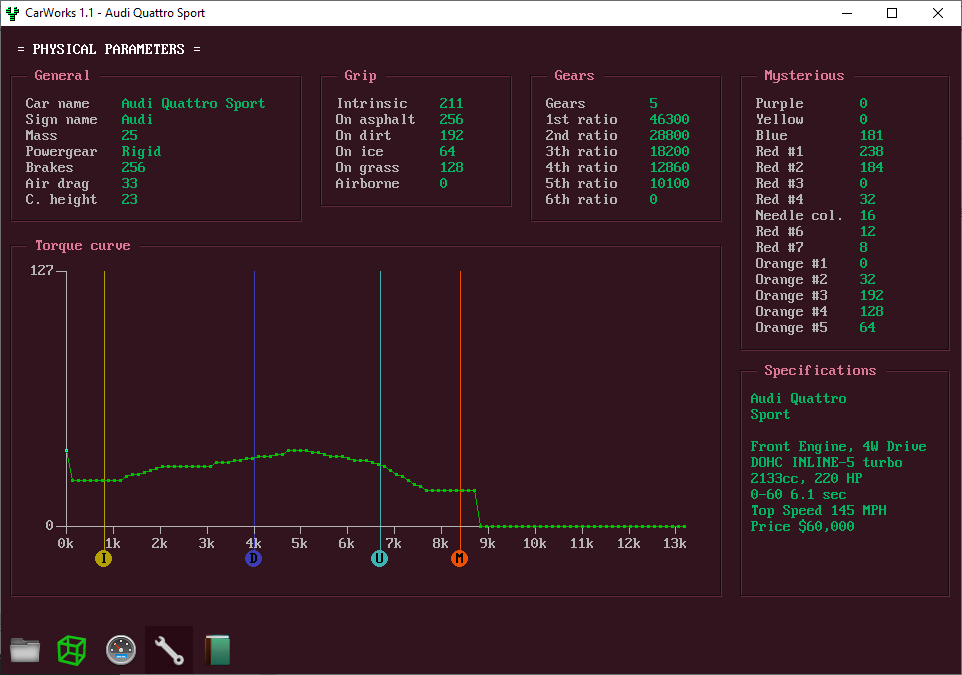Edit the On grass grip value 128
Image resolution: width=962 pixels, height=675 pixels.
tap(451, 168)
